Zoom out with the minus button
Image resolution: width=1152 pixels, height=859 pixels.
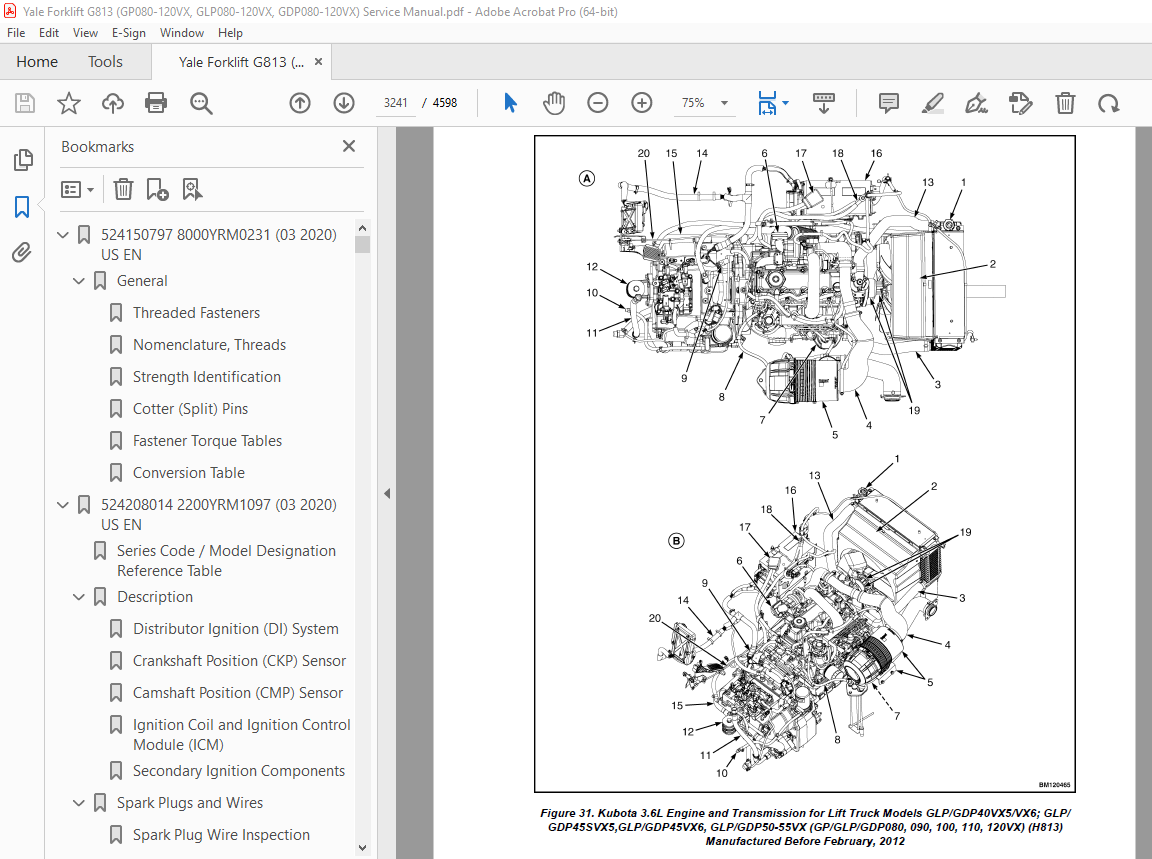pos(597,103)
